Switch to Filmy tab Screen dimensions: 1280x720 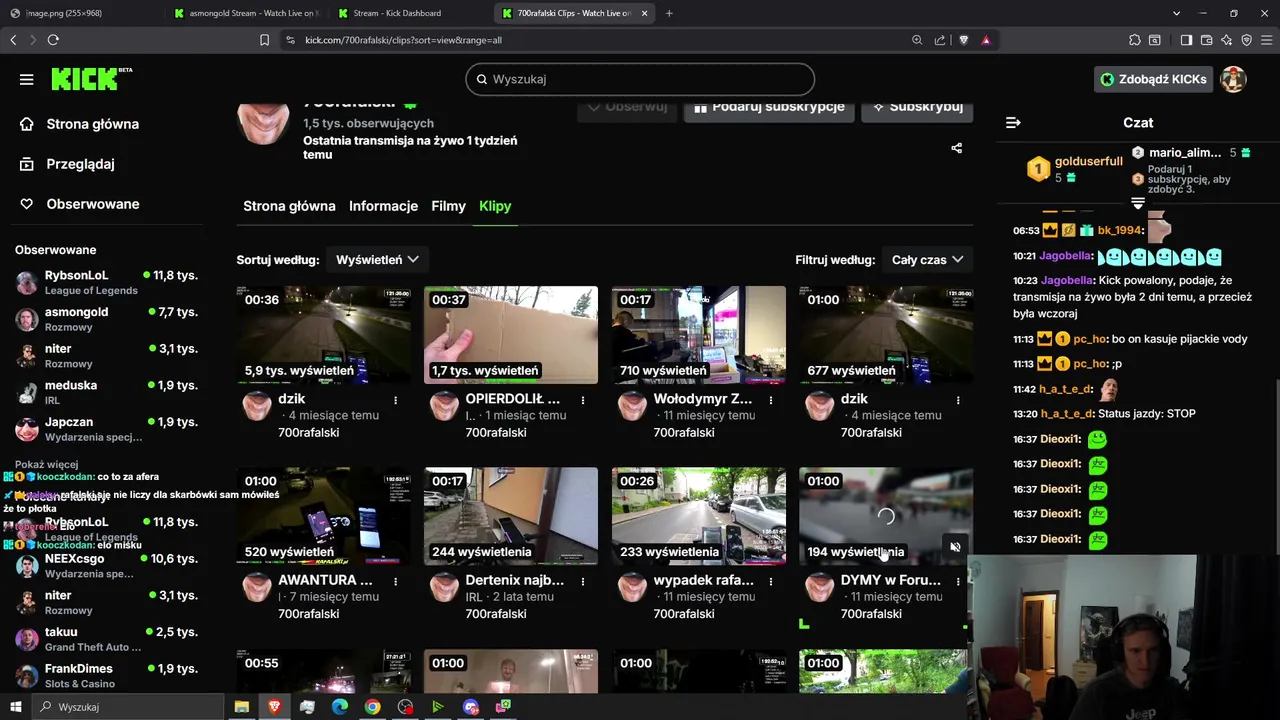click(x=448, y=206)
